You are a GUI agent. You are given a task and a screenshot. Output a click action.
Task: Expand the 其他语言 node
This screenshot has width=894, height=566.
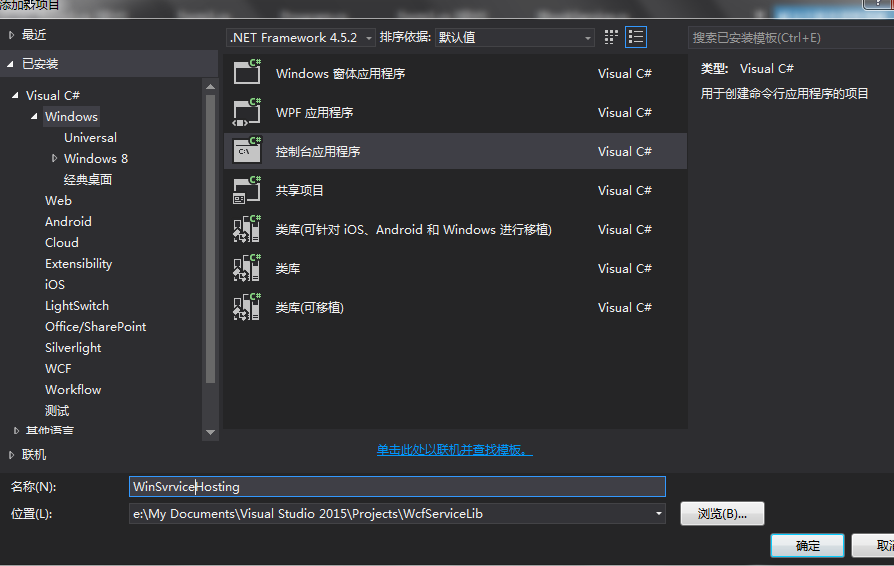coord(16,430)
